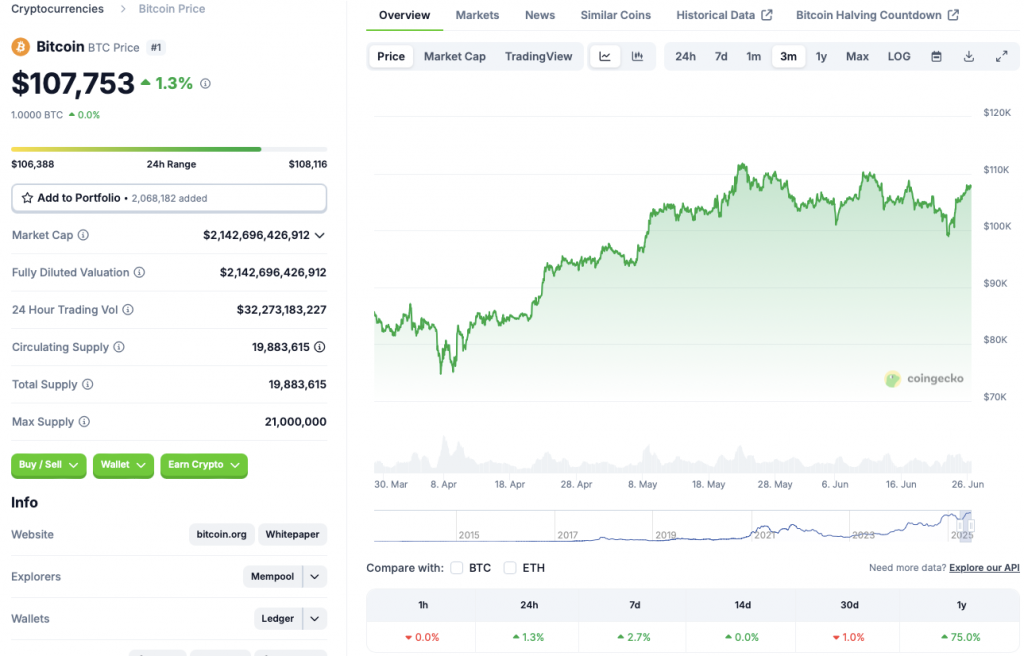Click the #1 rank badge
The width and height of the screenshot is (1024, 656).
pos(155,47)
